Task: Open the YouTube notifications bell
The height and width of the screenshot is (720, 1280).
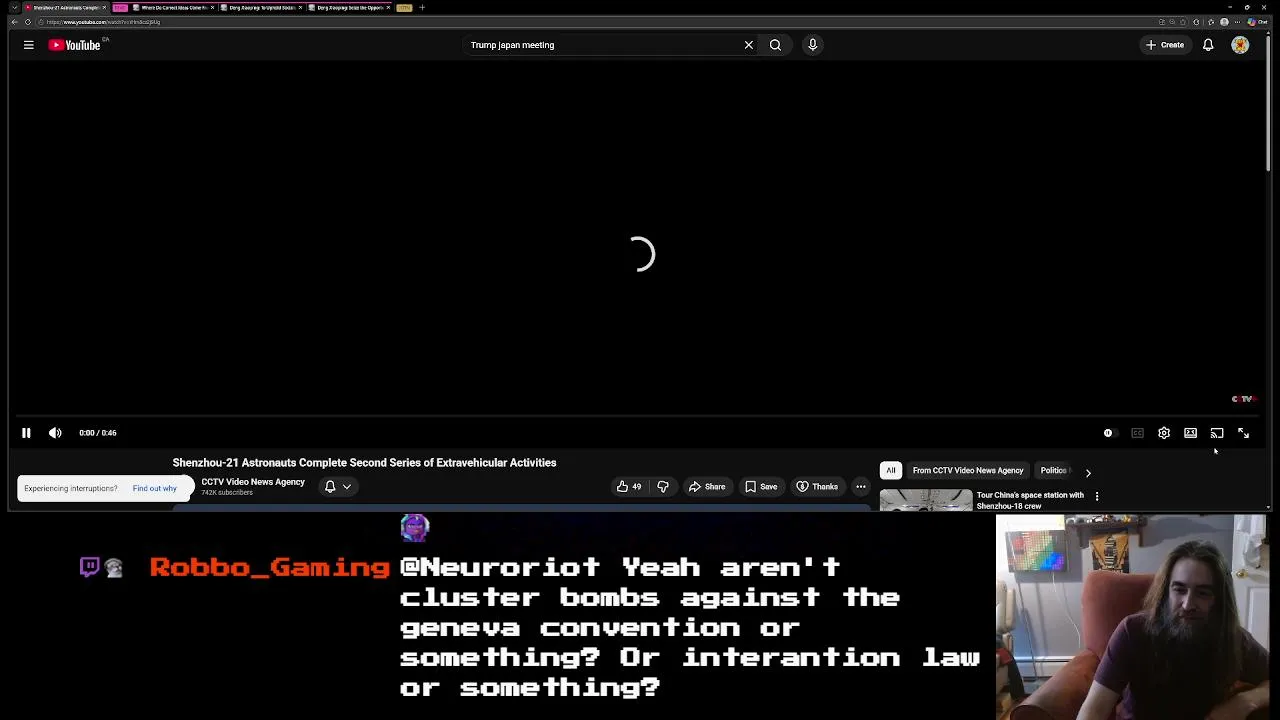Action: 1208,45
